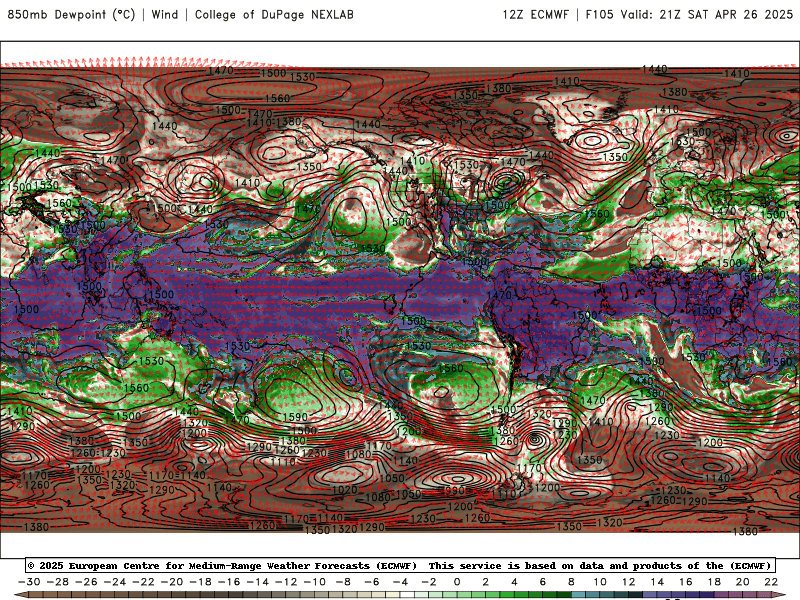Click the 'Wind' label in header
Screen dimensions: 800x600
[165, 14]
